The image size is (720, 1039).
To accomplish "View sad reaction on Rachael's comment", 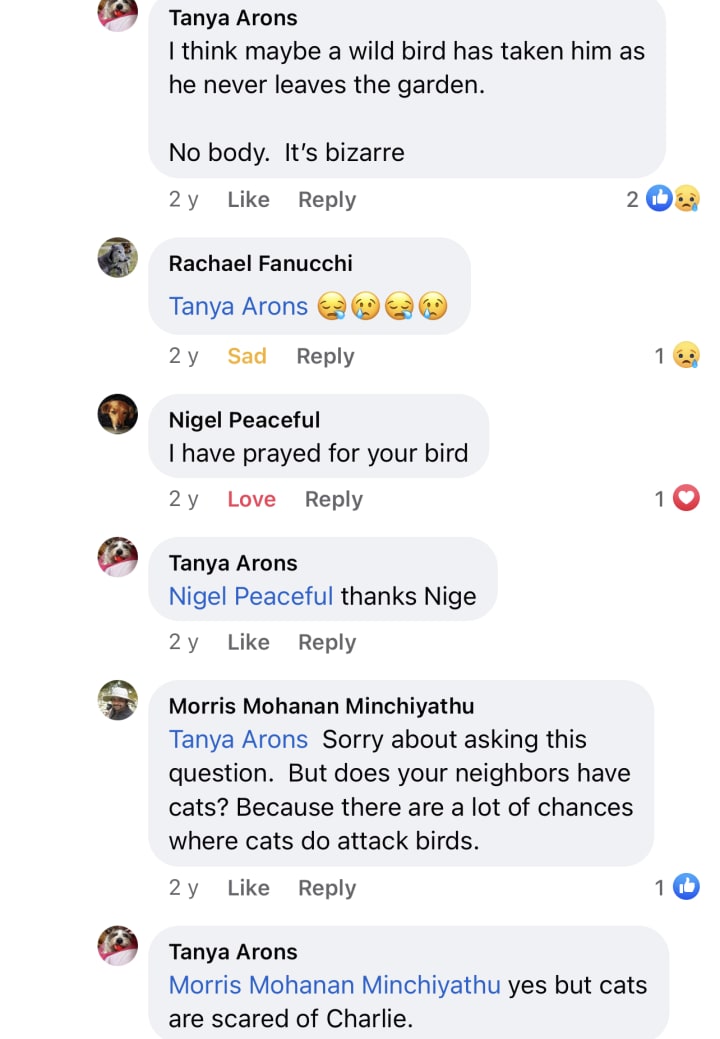I will tap(685, 355).
